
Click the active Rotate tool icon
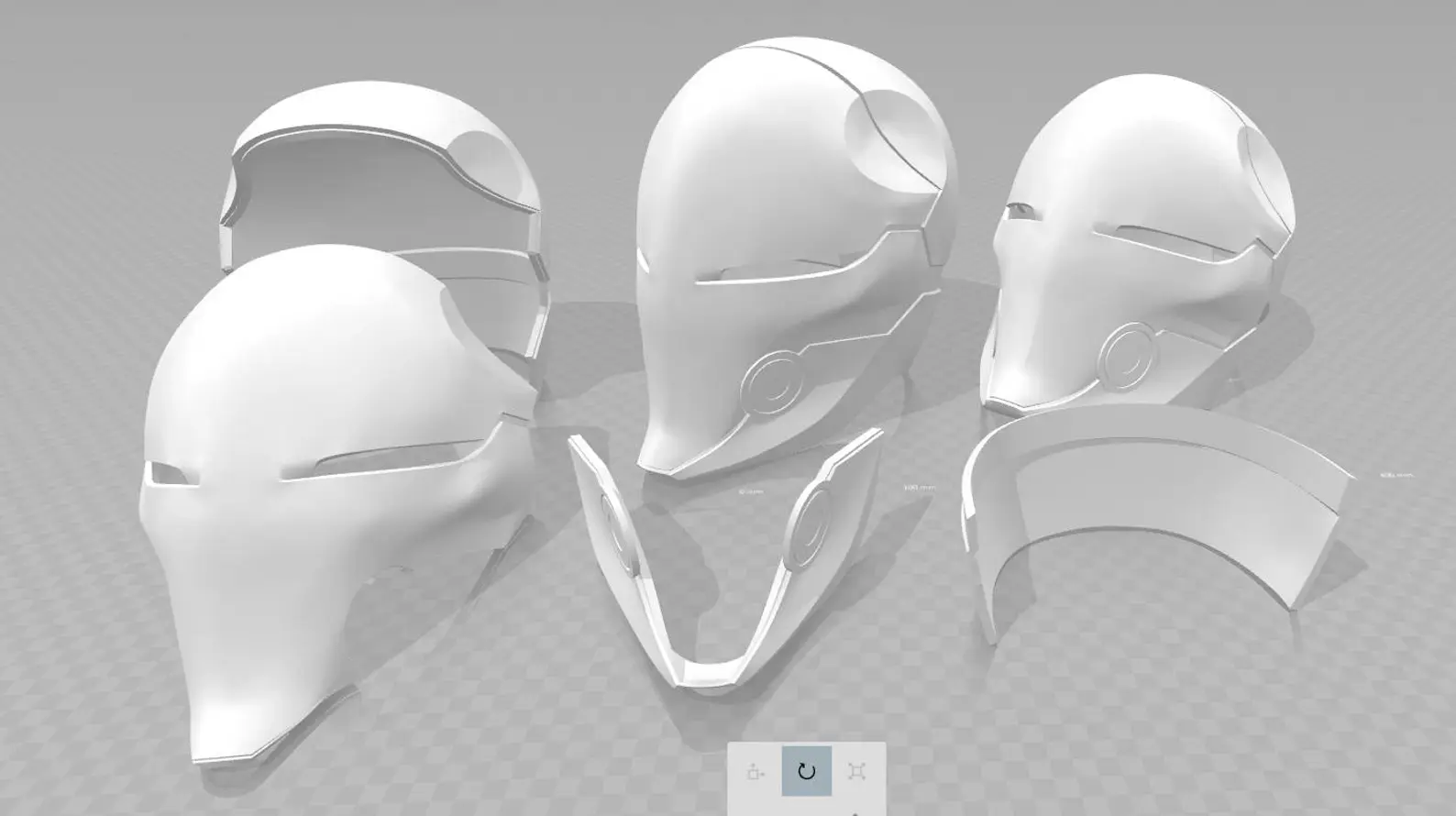(806, 771)
